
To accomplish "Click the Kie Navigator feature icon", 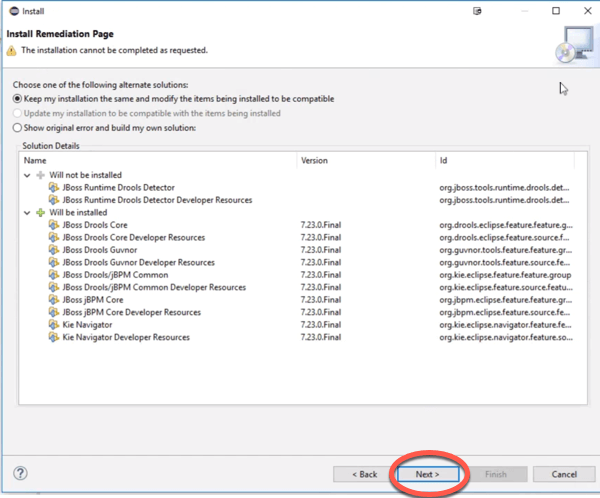I will tap(53, 325).
